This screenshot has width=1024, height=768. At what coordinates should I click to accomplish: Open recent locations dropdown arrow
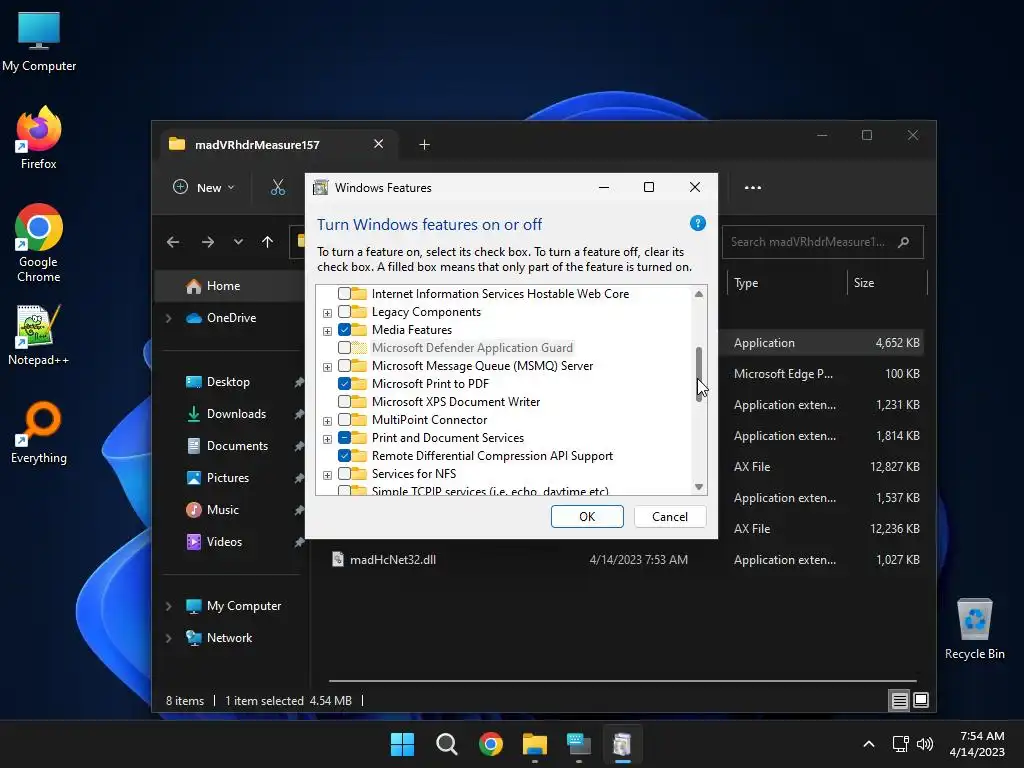pyautogui.click(x=238, y=242)
